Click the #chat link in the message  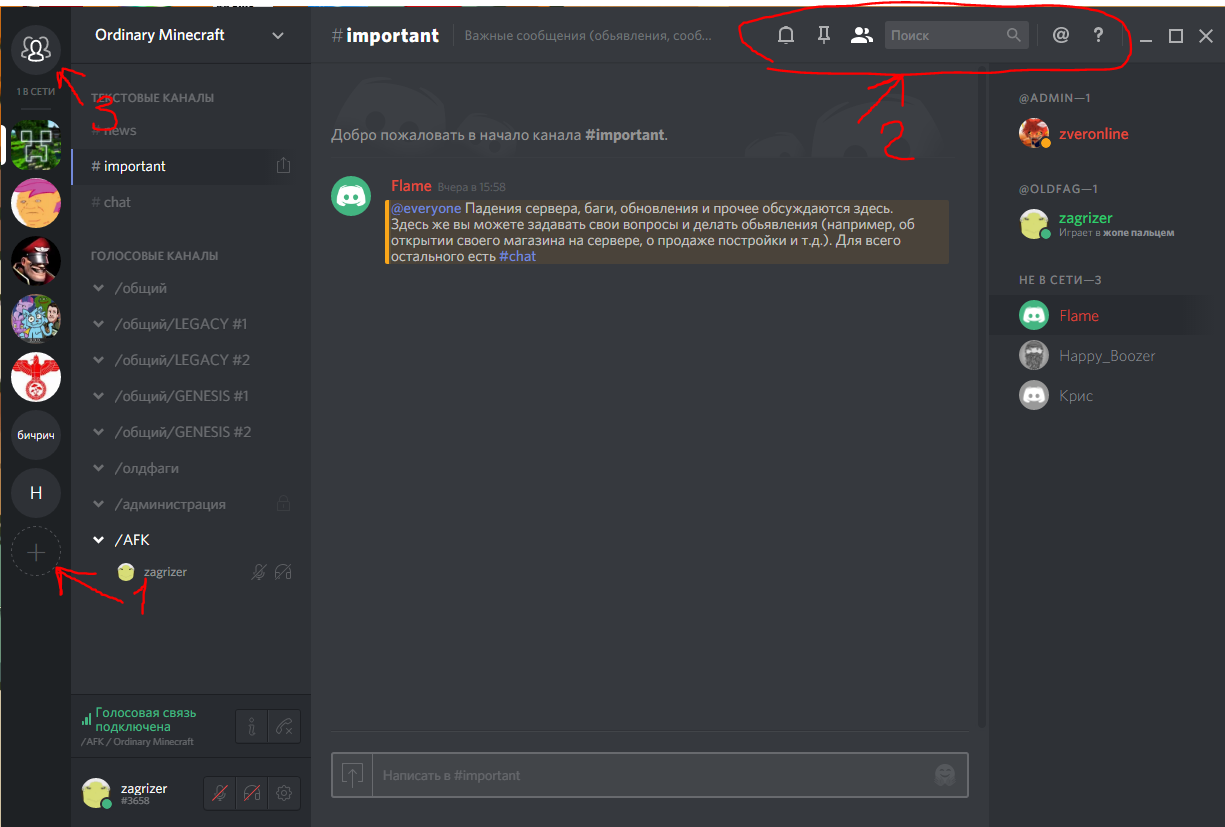[518, 257]
